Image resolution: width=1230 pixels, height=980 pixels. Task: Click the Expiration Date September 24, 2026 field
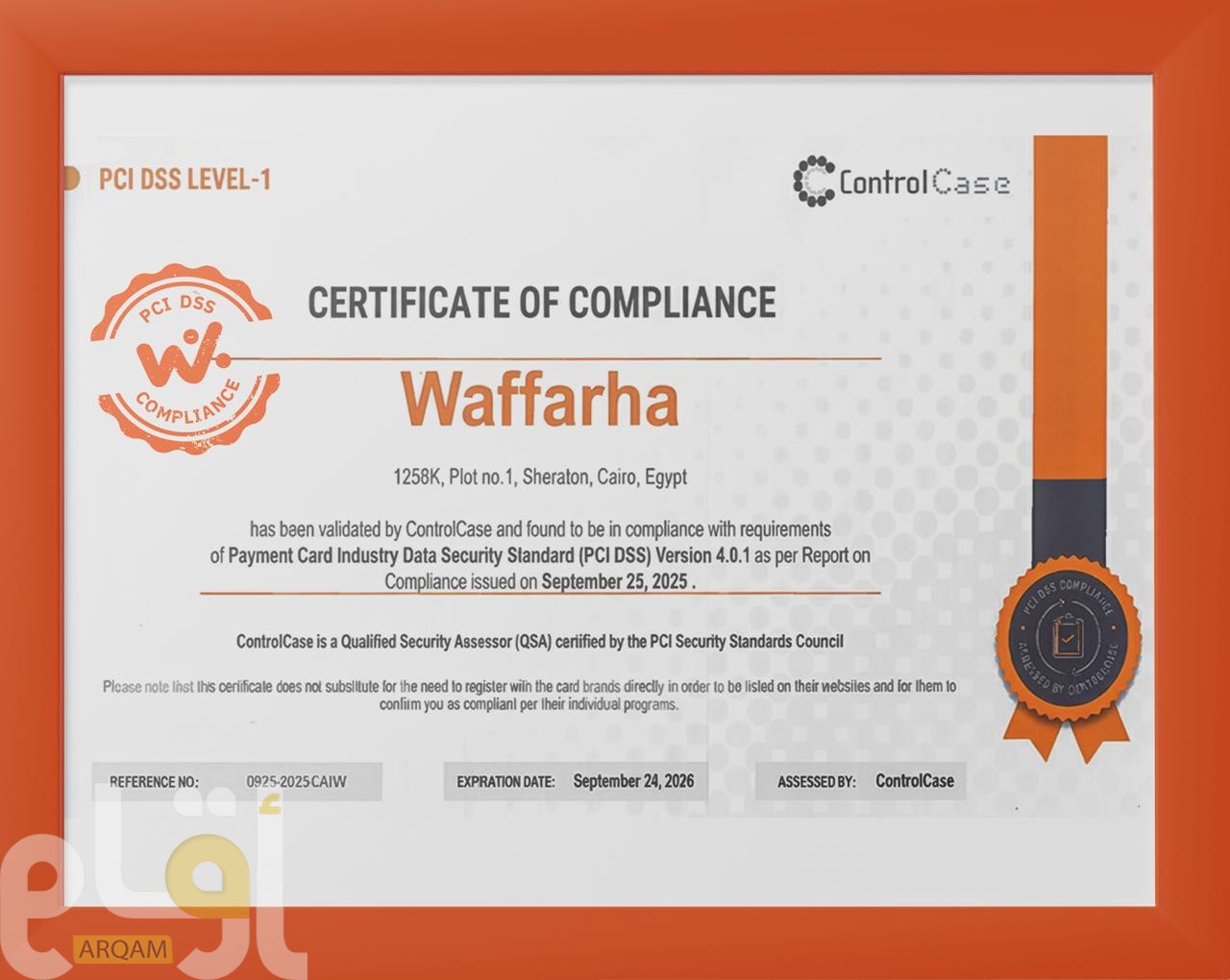coord(576,781)
